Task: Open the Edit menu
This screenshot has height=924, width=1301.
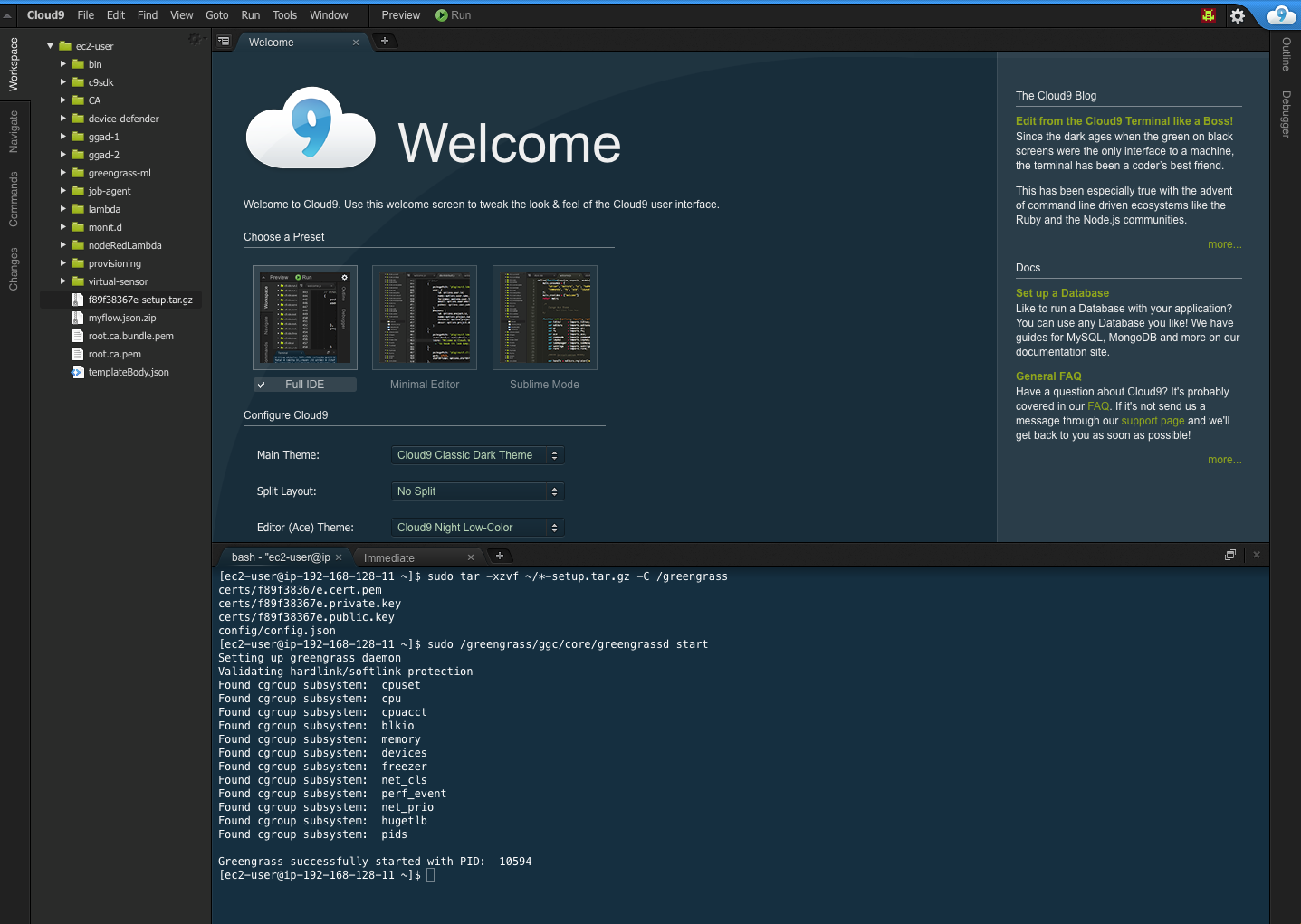Action: click(116, 15)
